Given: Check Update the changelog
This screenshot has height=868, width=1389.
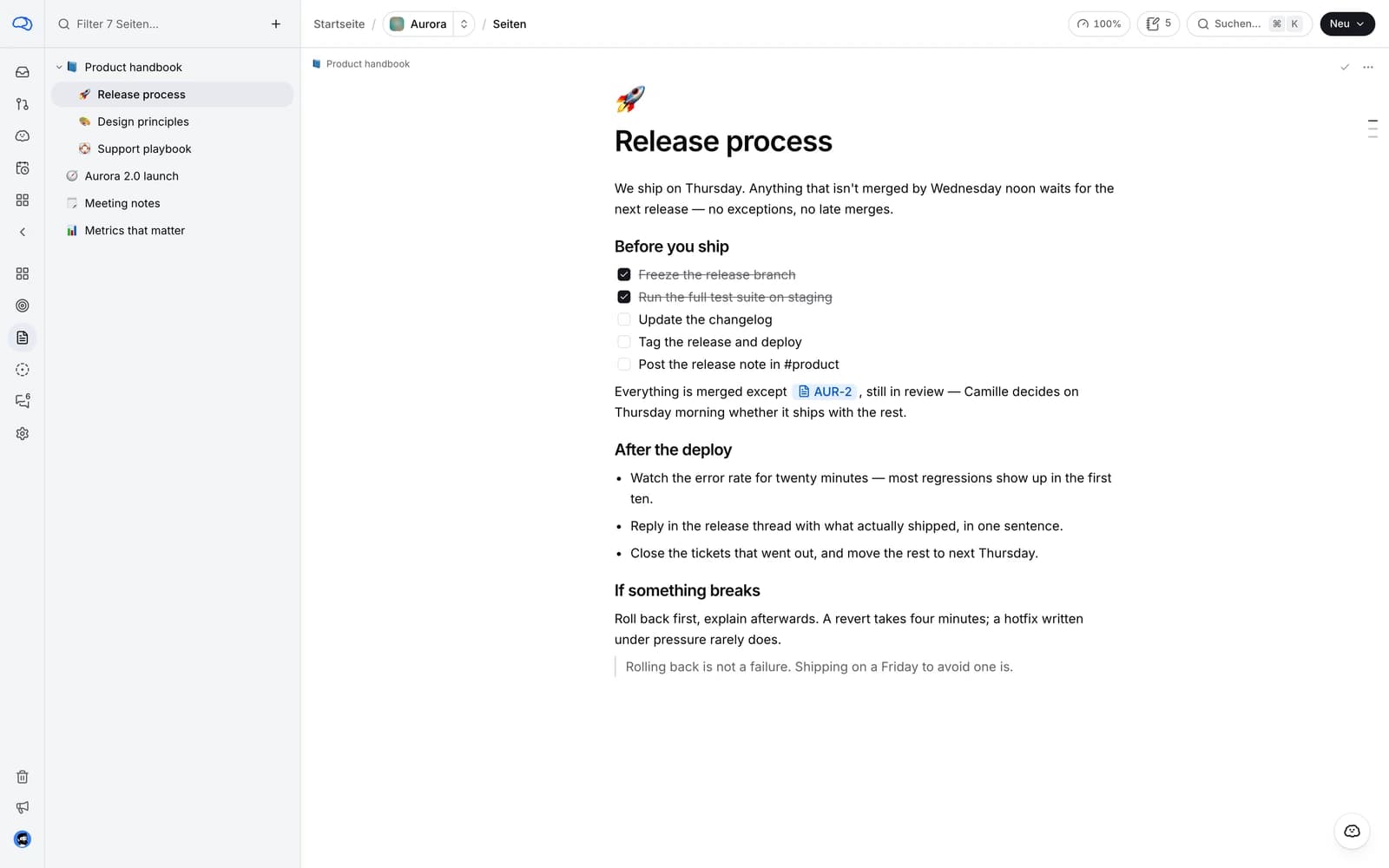Looking at the screenshot, I should 623,319.
